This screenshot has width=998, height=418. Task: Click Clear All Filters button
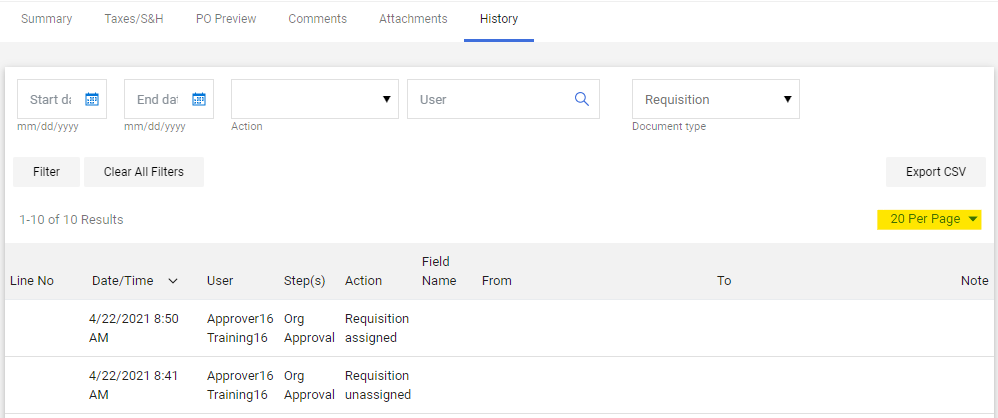[x=144, y=172]
